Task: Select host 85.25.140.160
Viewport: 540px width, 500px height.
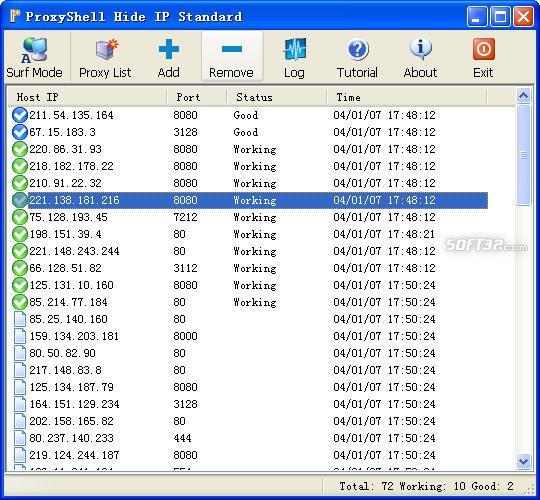Action: tap(68, 319)
